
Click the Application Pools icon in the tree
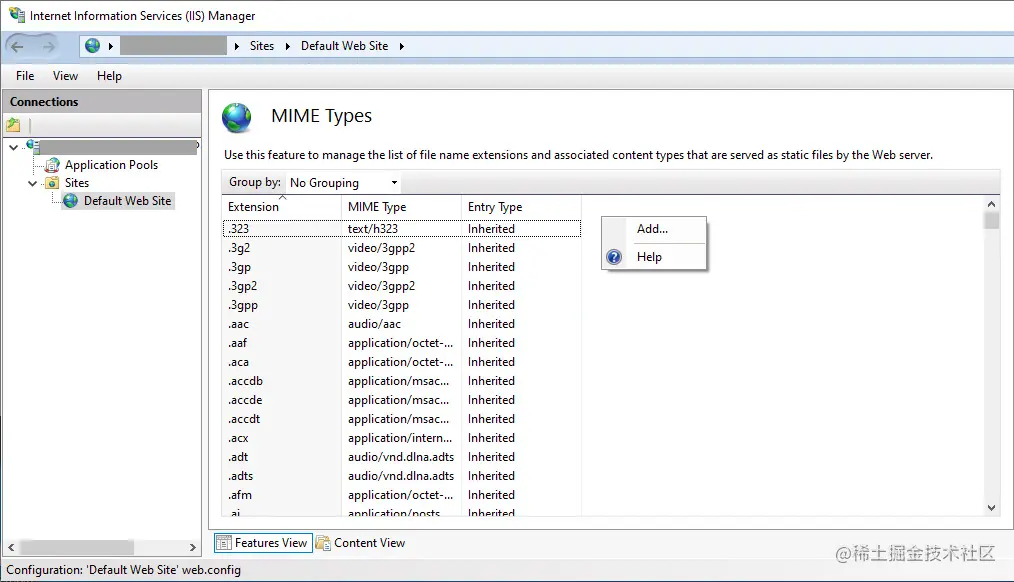(x=52, y=165)
